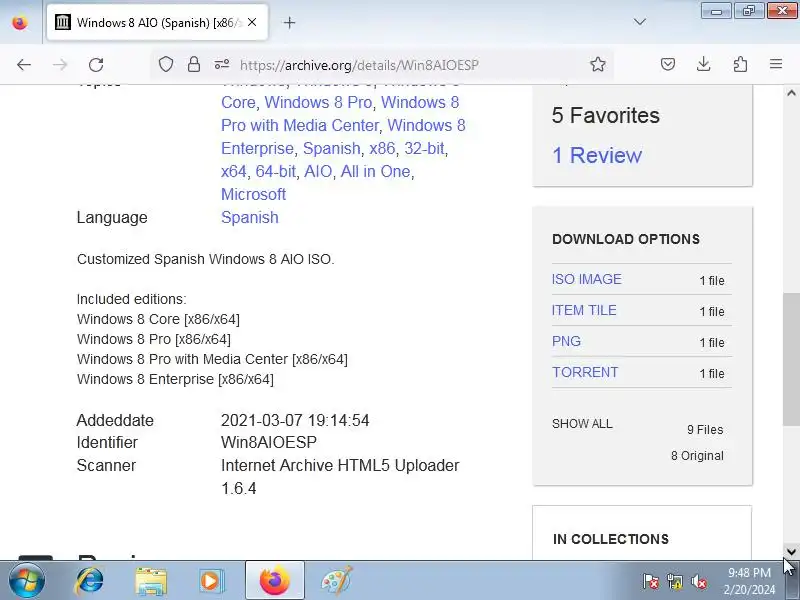Viewport: 800px width, 600px height.
Task: Open Firefox application menu
Action: pyautogui.click(x=776, y=64)
